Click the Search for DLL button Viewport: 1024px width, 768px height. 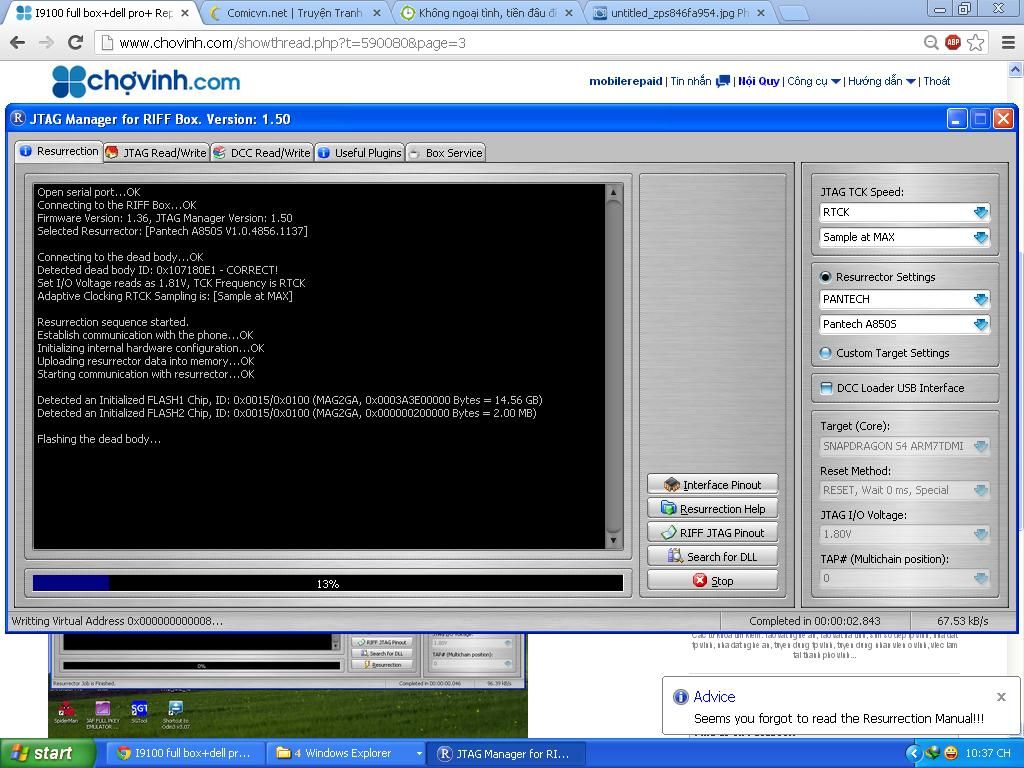(x=712, y=556)
